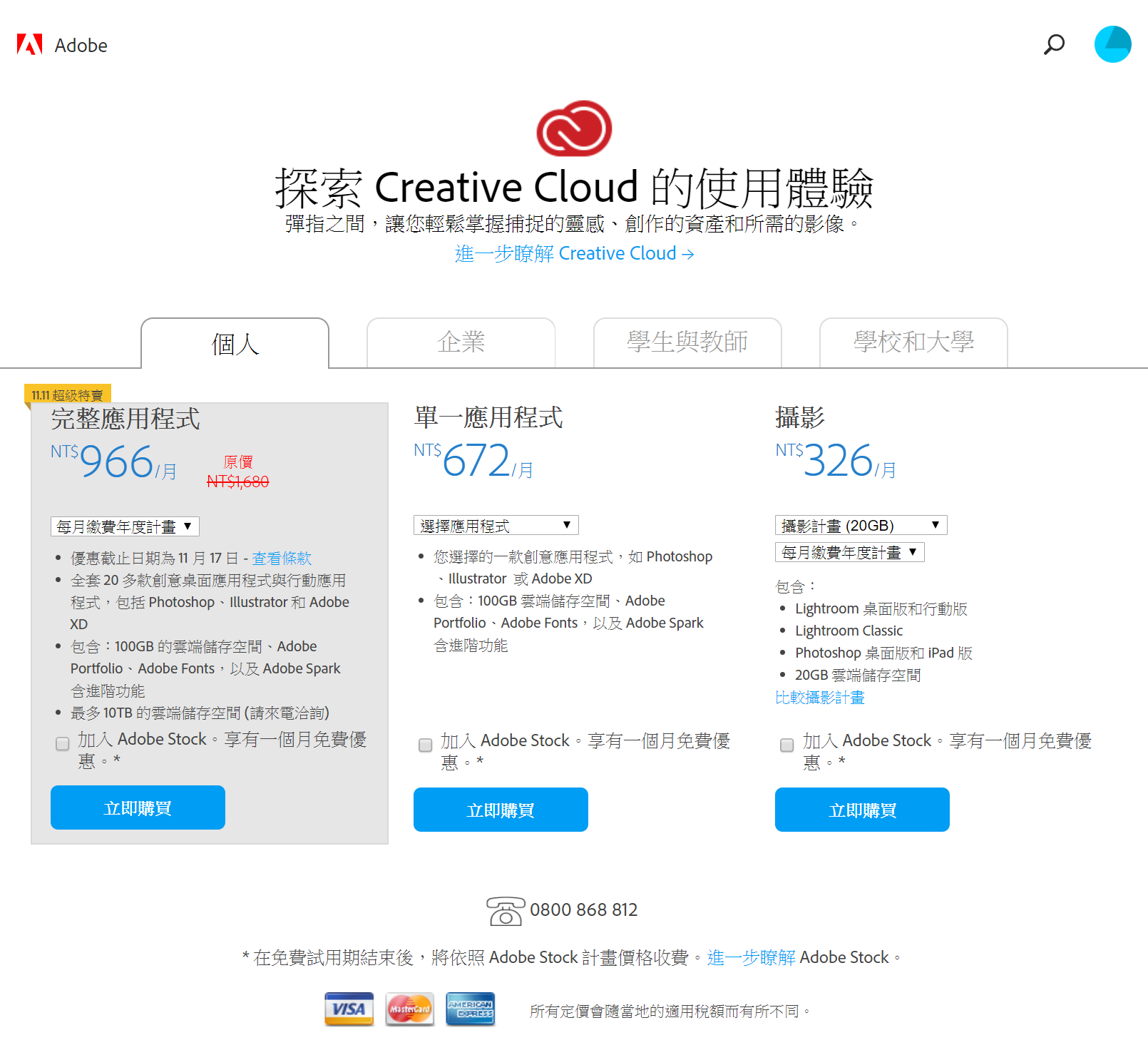
Task: Click the red Creative Cloud logo
Action: pos(574,128)
